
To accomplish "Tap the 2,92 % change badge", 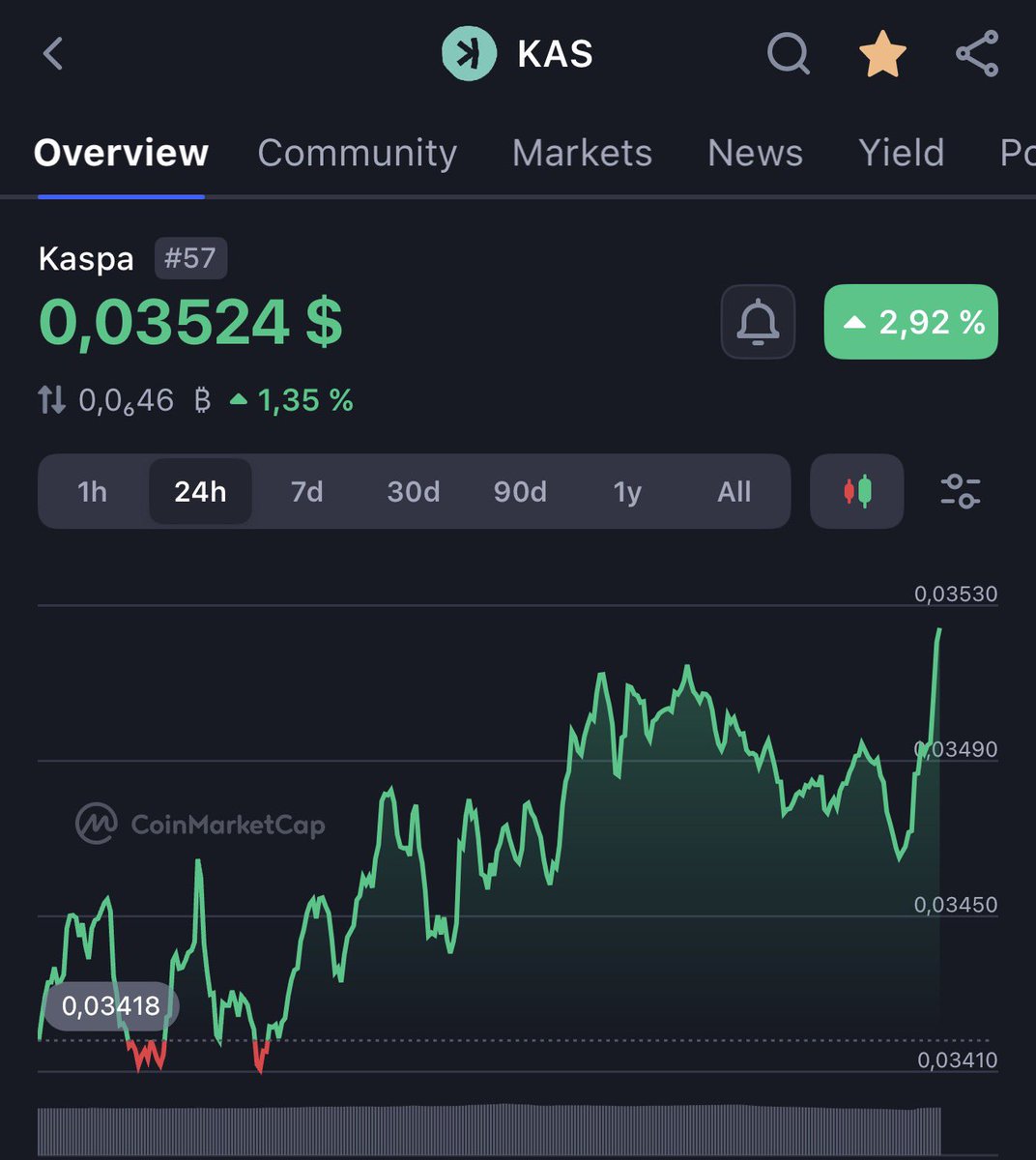I will pos(911,322).
